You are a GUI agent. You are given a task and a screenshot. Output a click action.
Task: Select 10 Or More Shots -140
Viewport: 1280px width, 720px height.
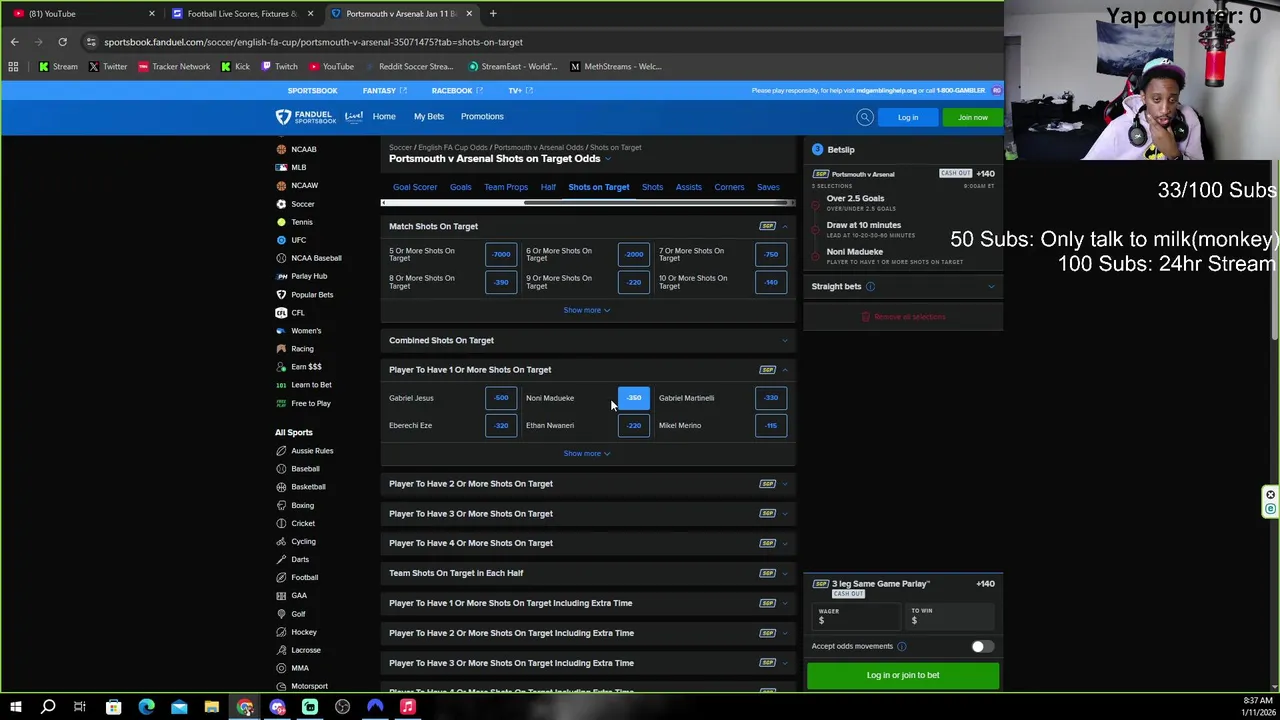coord(771,282)
